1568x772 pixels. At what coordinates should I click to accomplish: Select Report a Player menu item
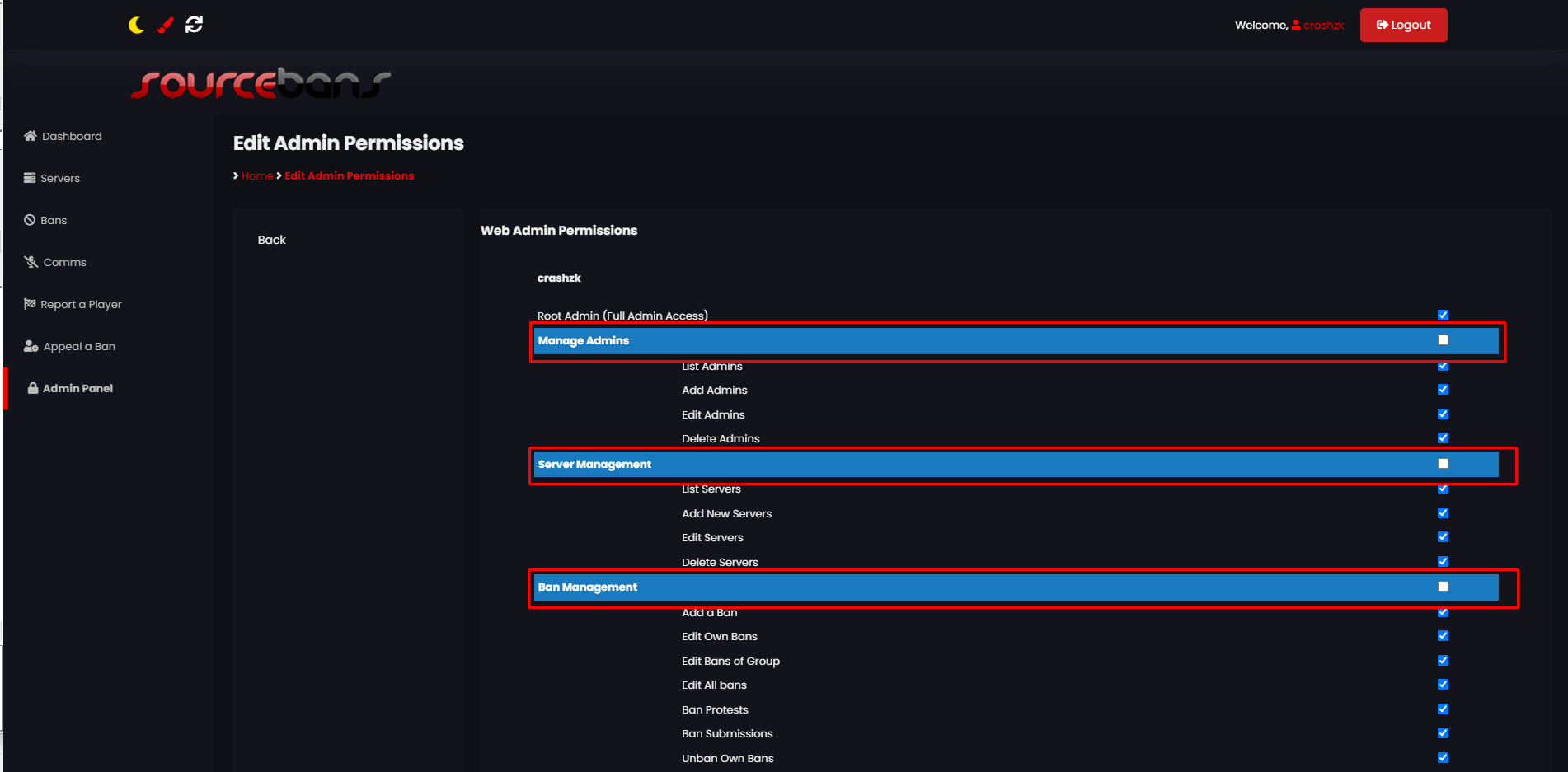point(81,304)
